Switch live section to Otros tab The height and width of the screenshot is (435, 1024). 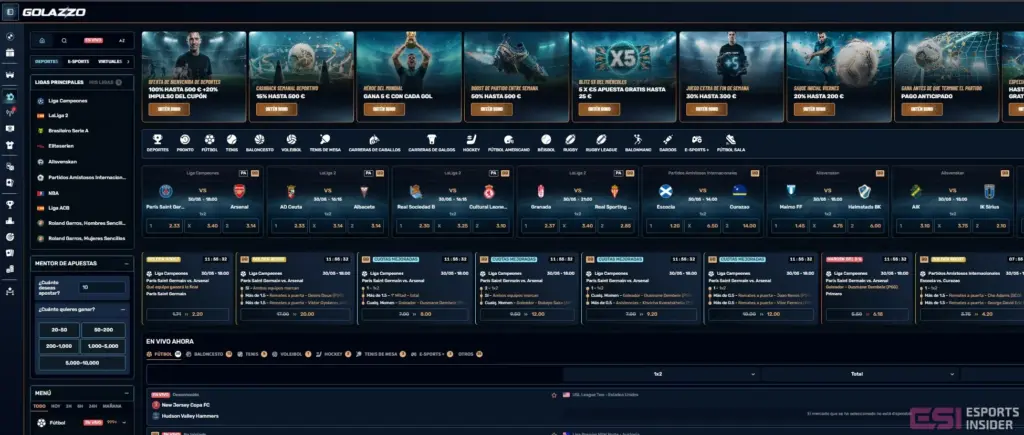[470, 354]
